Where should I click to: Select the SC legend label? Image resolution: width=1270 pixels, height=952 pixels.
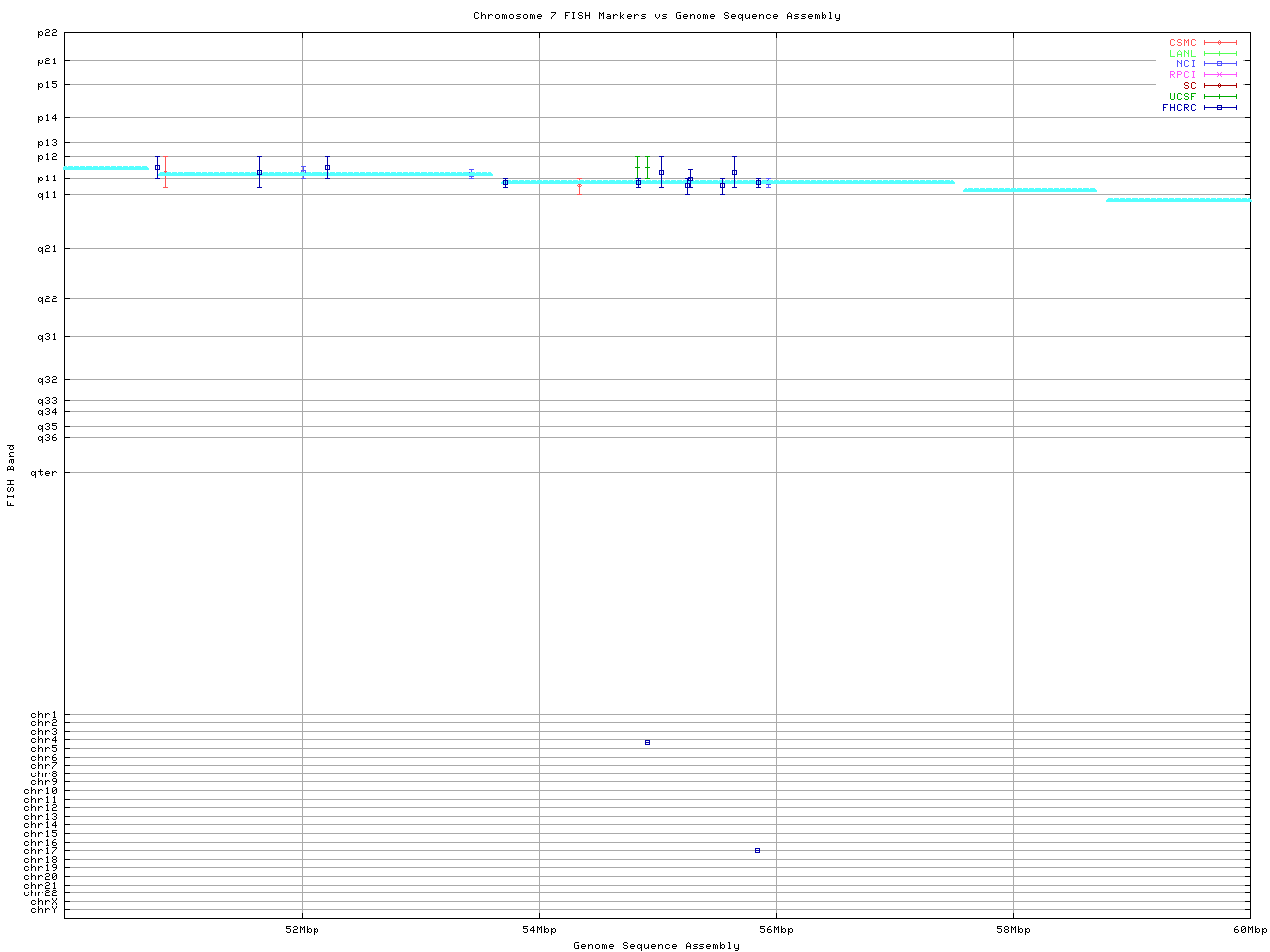(x=1189, y=85)
